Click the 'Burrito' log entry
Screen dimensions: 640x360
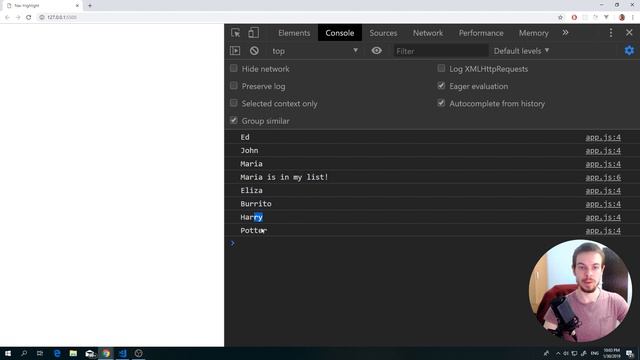click(x=256, y=204)
